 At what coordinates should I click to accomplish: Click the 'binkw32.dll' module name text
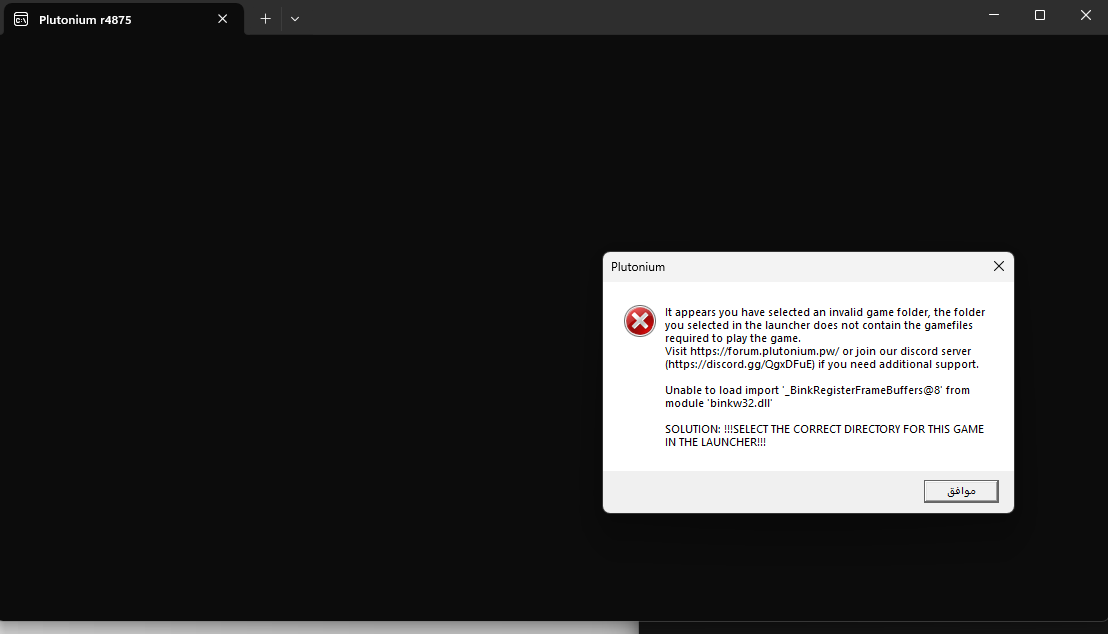click(740, 404)
